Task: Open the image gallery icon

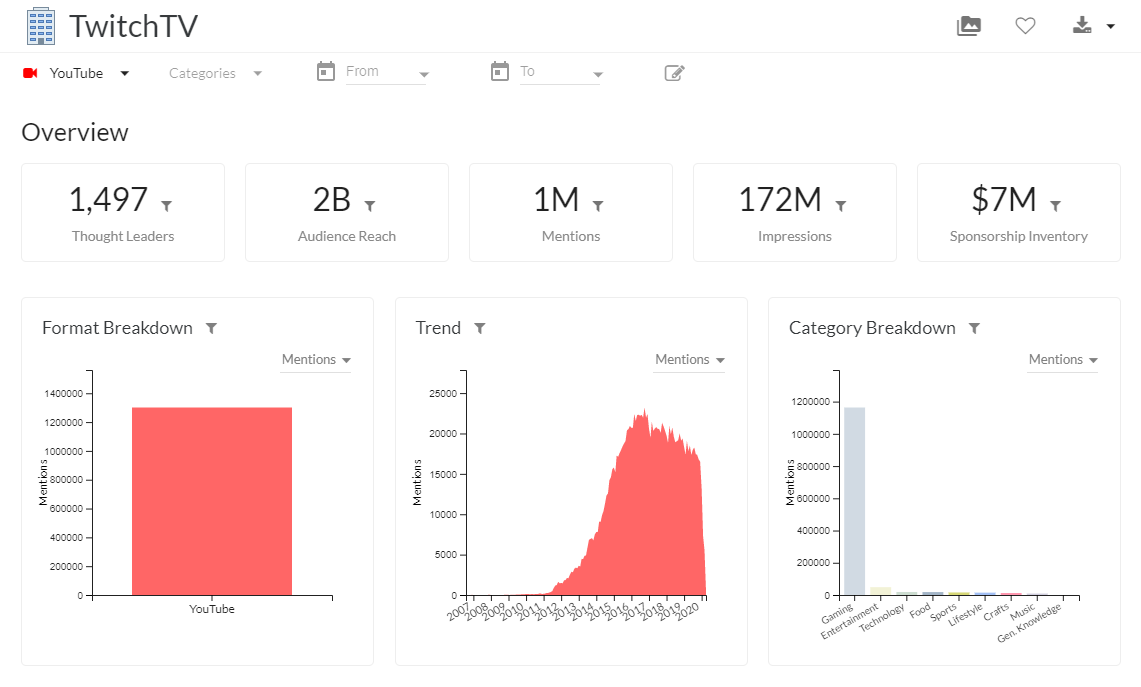Action: click(969, 26)
